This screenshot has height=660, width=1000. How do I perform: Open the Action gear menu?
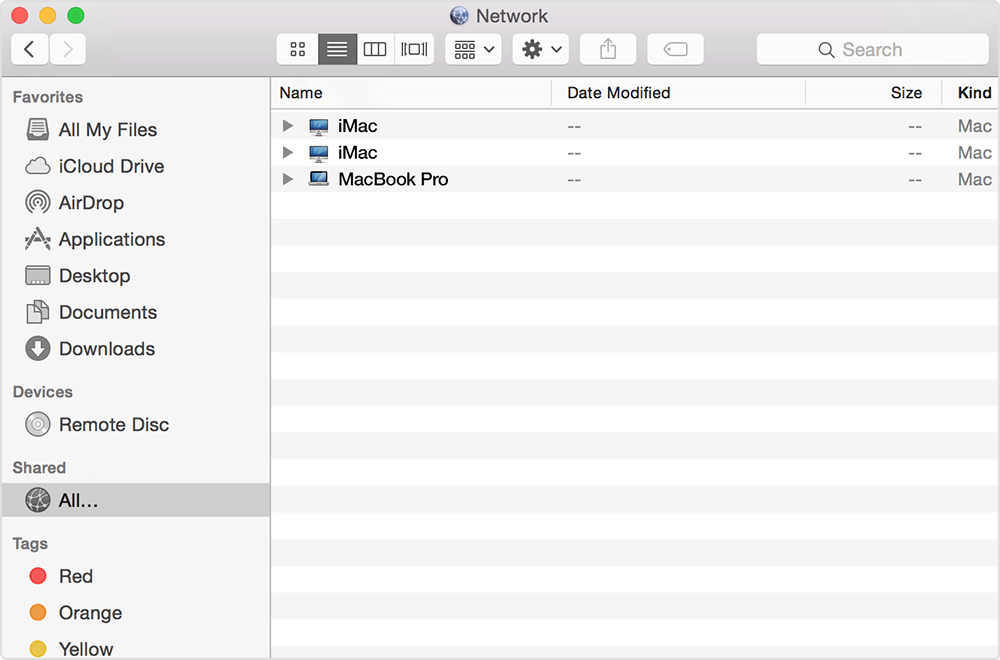click(541, 49)
